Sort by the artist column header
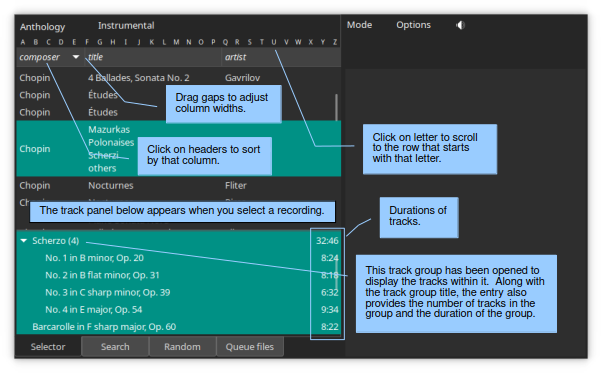Screen dimensions: 601x373 coord(235,57)
